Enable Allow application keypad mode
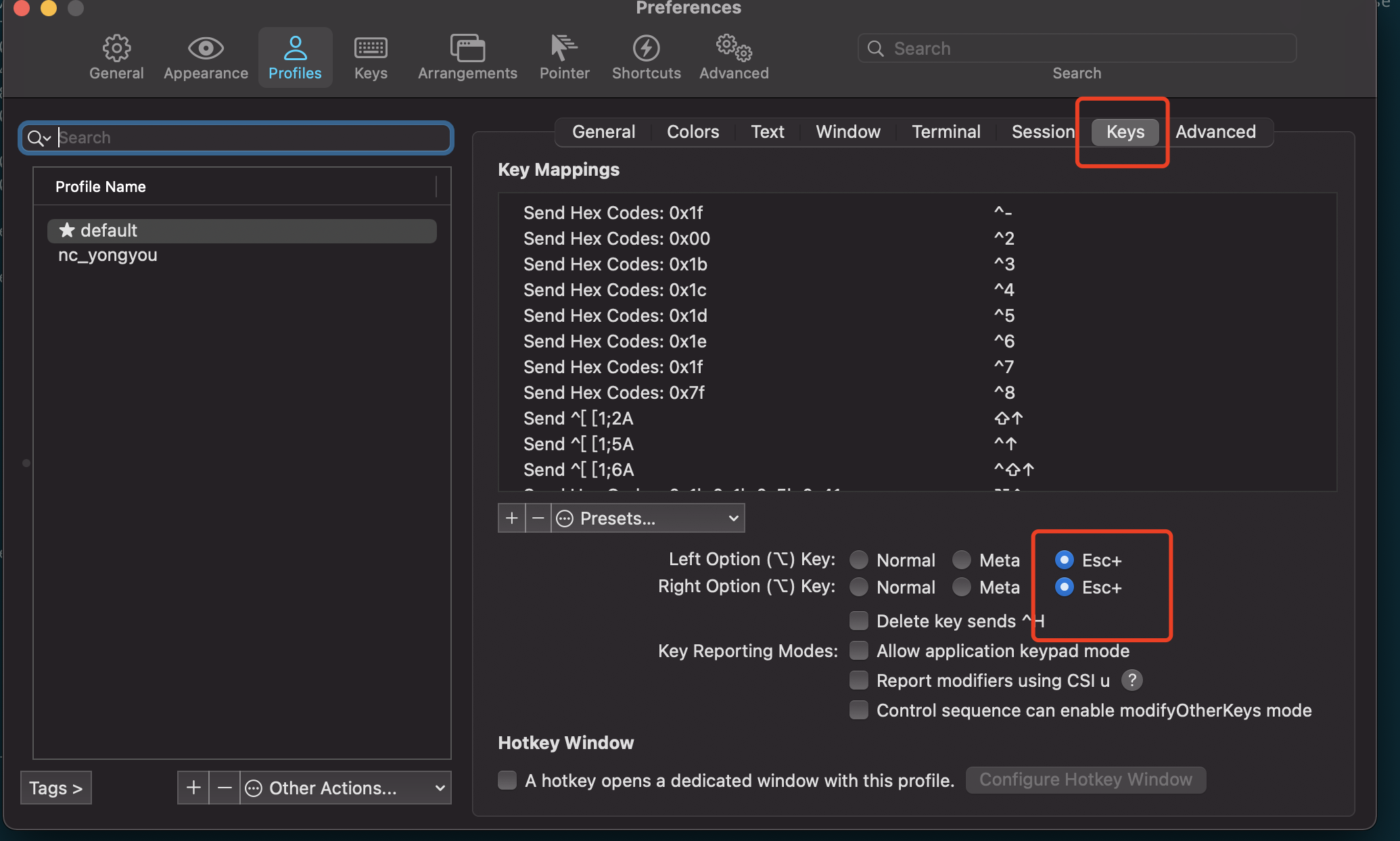Image resolution: width=1400 pixels, height=841 pixels. coord(859,650)
